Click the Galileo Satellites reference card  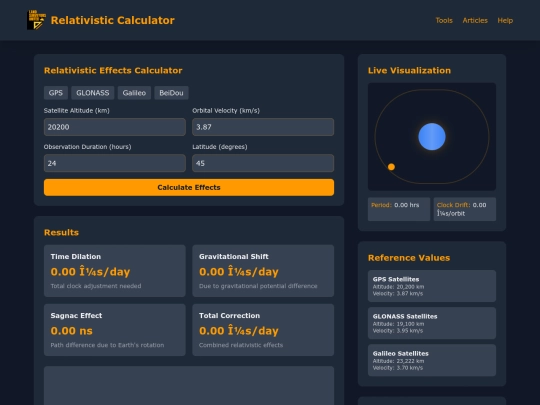(432, 361)
